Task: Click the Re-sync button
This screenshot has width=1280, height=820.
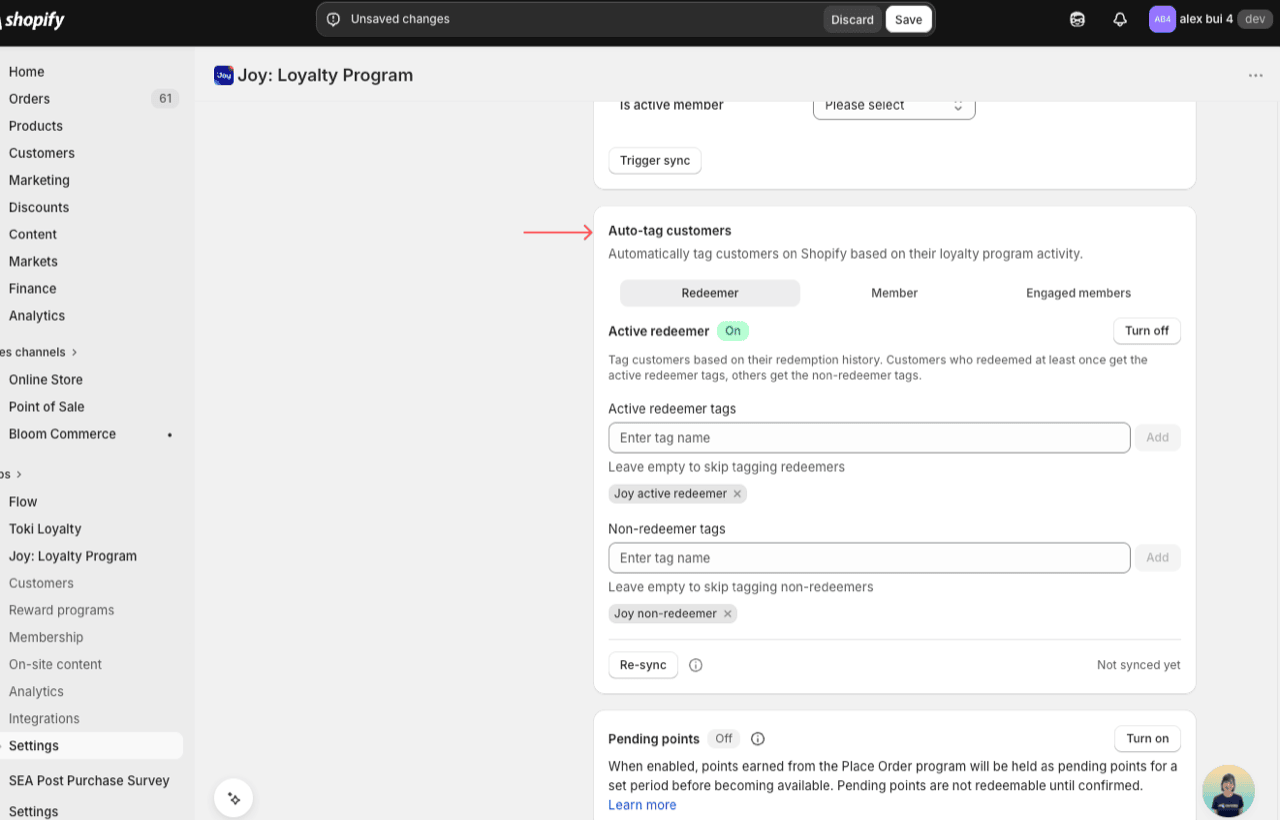Action: click(643, 665)
